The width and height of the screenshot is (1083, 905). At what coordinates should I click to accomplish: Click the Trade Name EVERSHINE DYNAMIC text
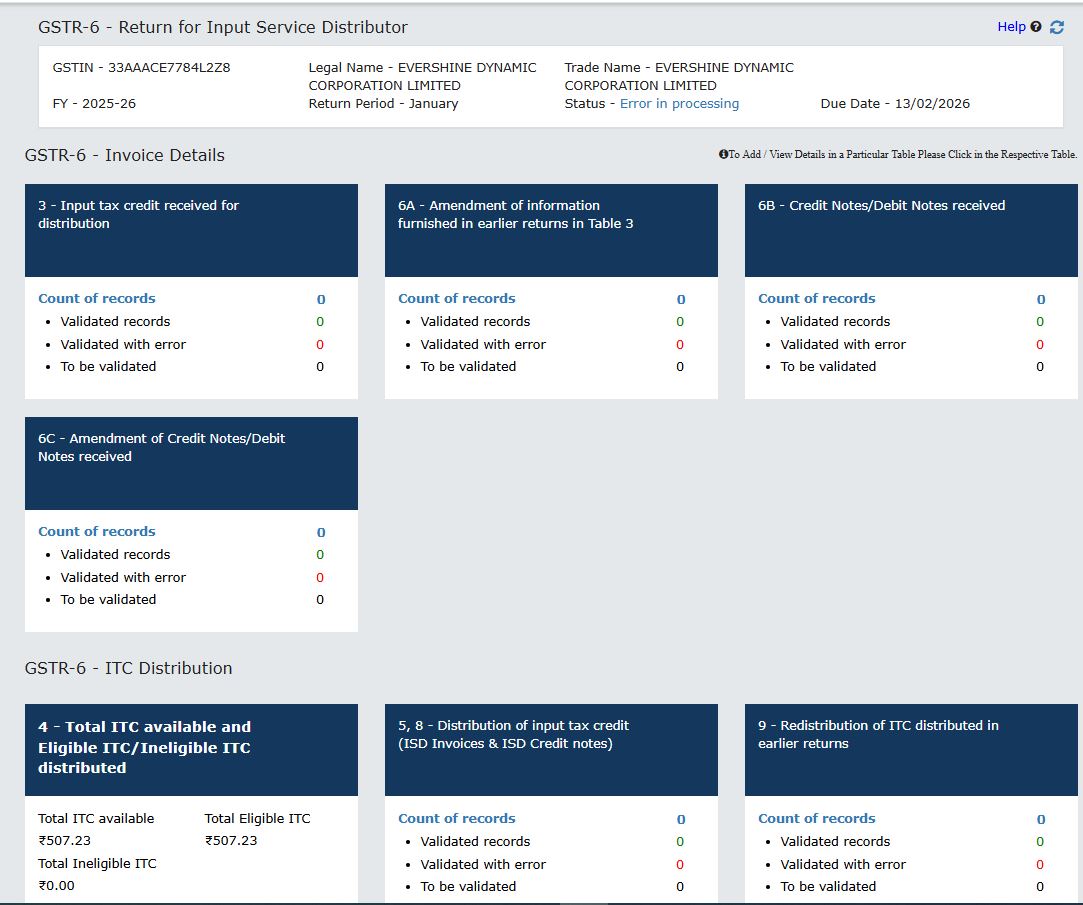(679, 77)
